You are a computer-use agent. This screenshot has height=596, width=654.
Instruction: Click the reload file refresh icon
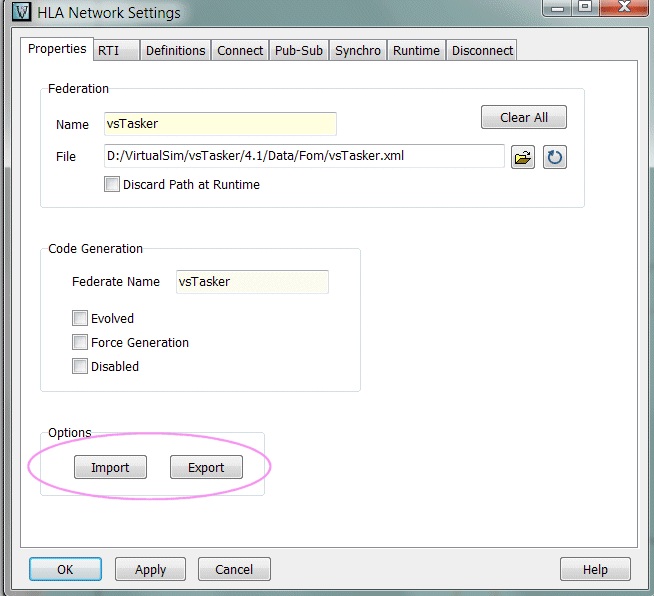coord(555,158)
